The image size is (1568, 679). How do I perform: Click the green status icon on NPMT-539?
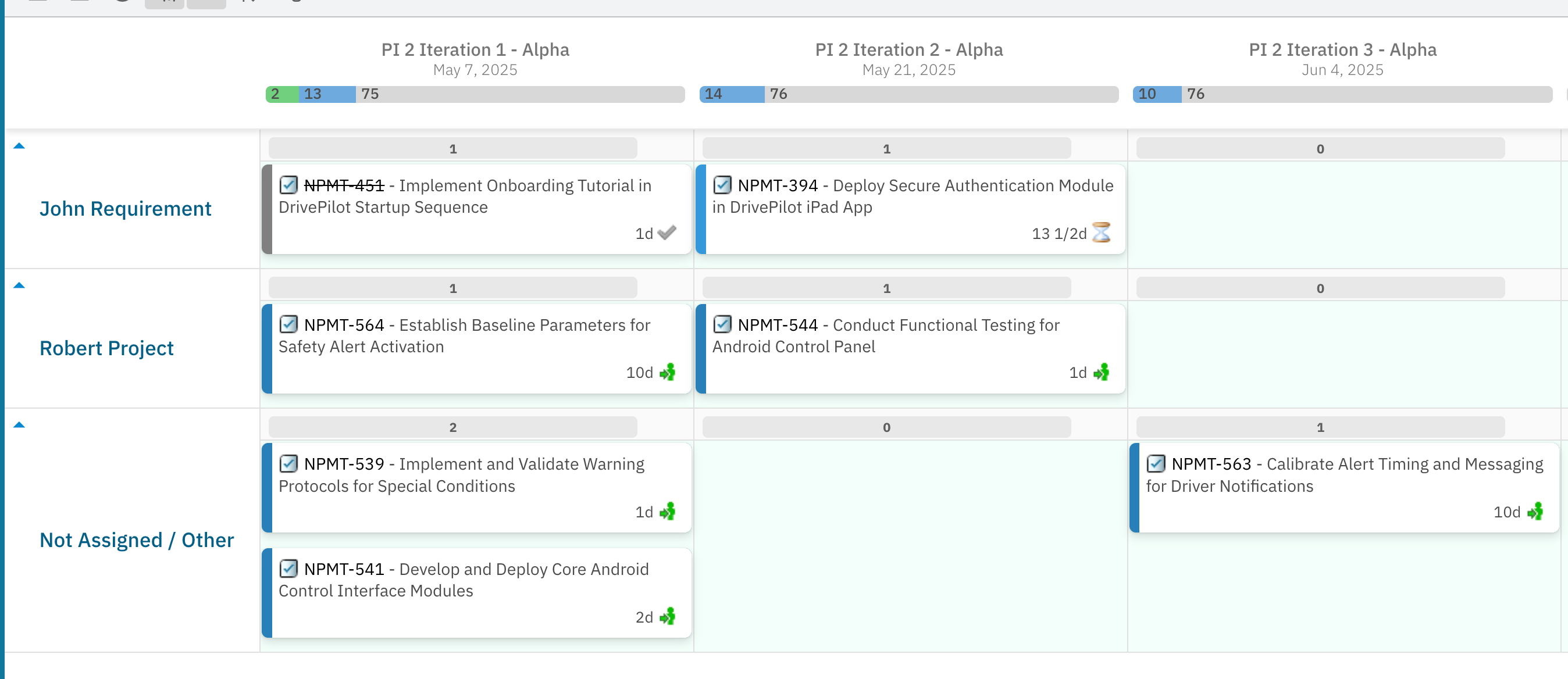coord(667,512)
